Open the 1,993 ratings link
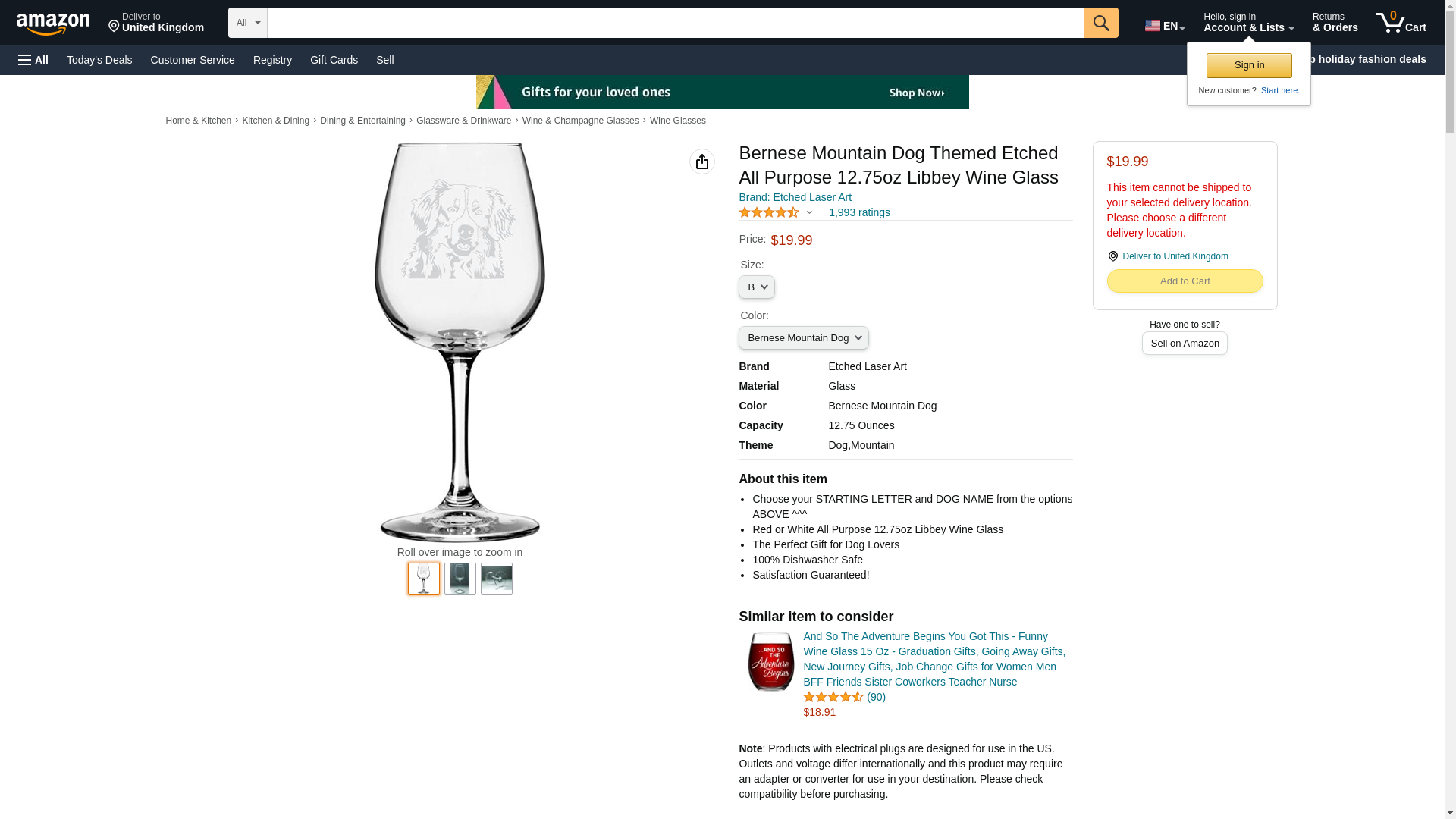 click(859, 212)
